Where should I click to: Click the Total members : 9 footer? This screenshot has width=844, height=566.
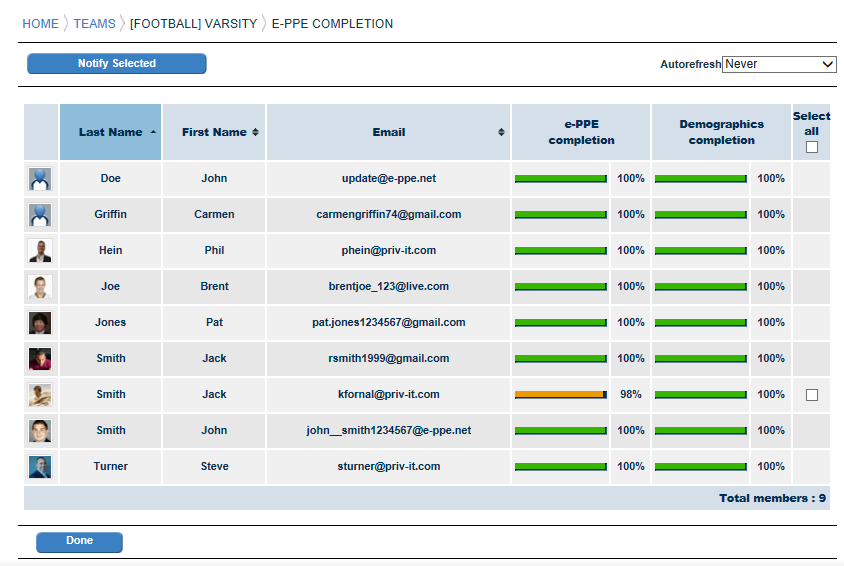click(772, 498)
